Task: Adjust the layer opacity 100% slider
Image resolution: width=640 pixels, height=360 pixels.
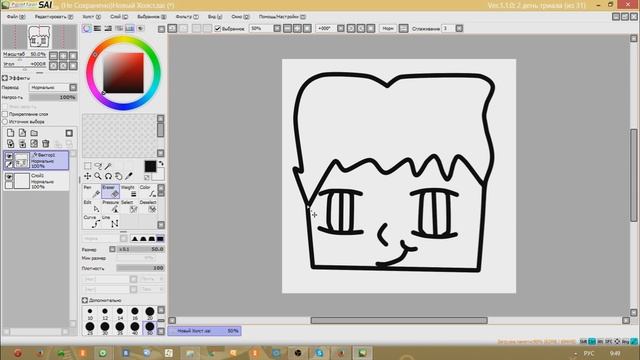Action: (53, 98)
